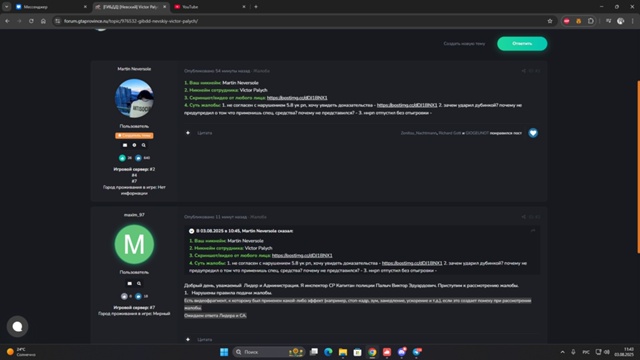
Task: Open the Chrome profile avatar
Action: pos(620,21)
